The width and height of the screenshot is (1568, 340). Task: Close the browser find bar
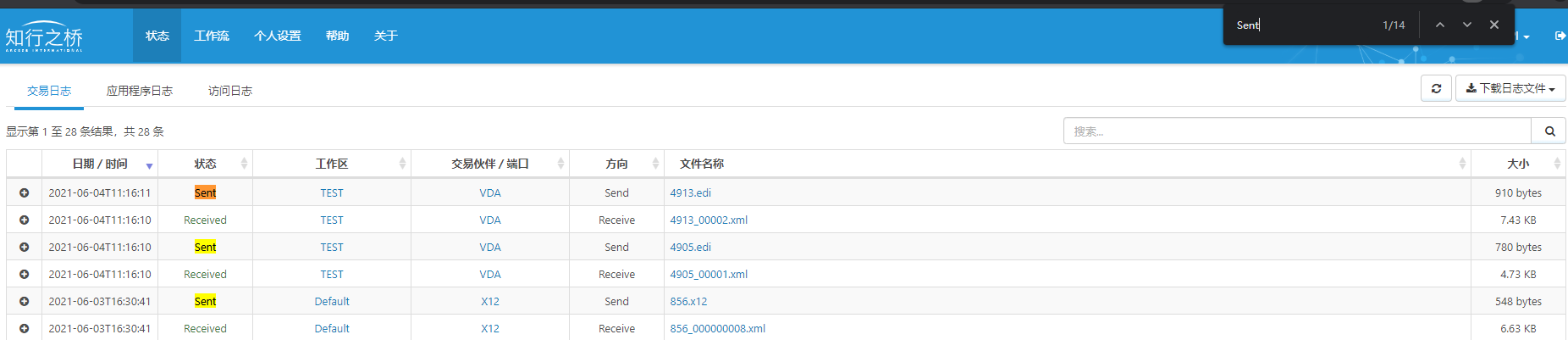coord(1494,25)
